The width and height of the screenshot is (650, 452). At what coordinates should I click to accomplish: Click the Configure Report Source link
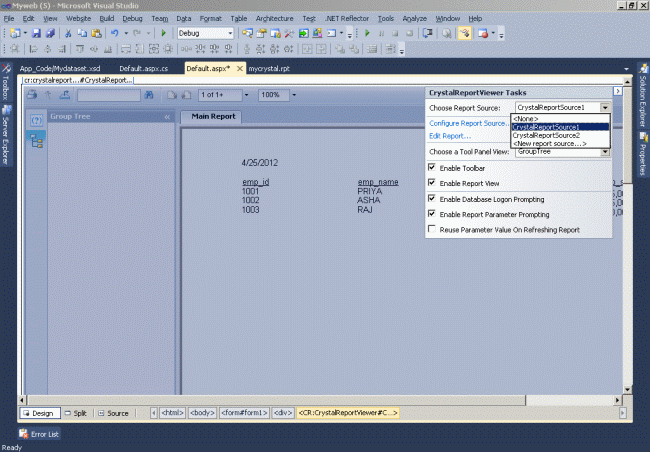(x=467, y=123)
